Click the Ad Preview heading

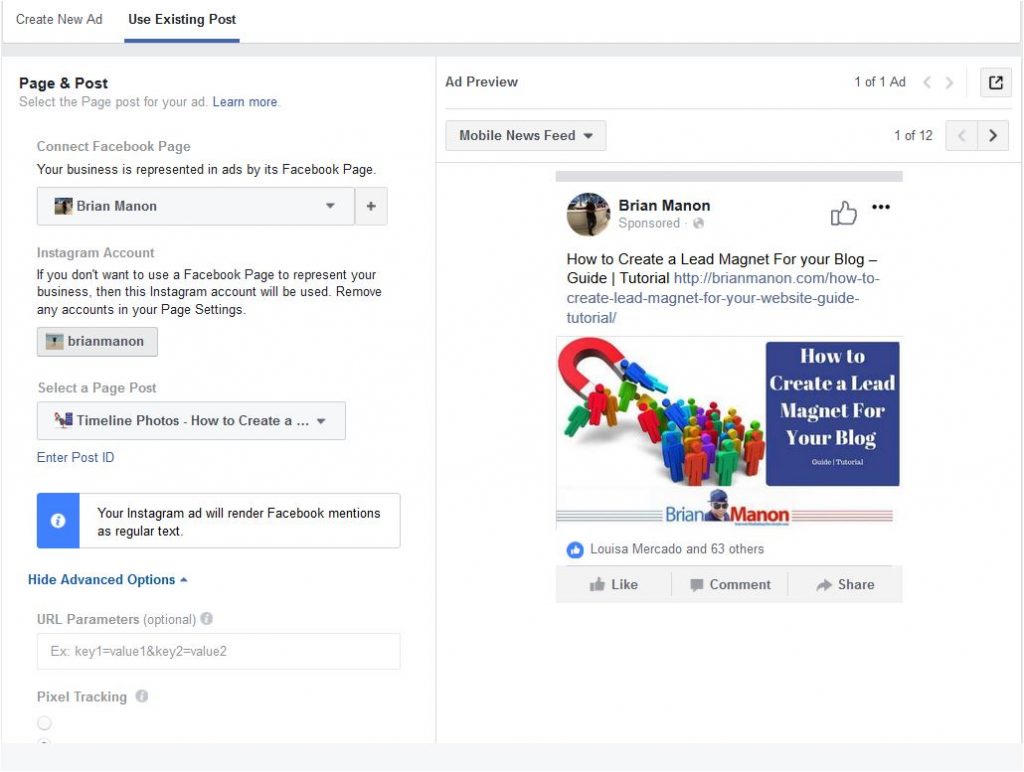(481, 82)
